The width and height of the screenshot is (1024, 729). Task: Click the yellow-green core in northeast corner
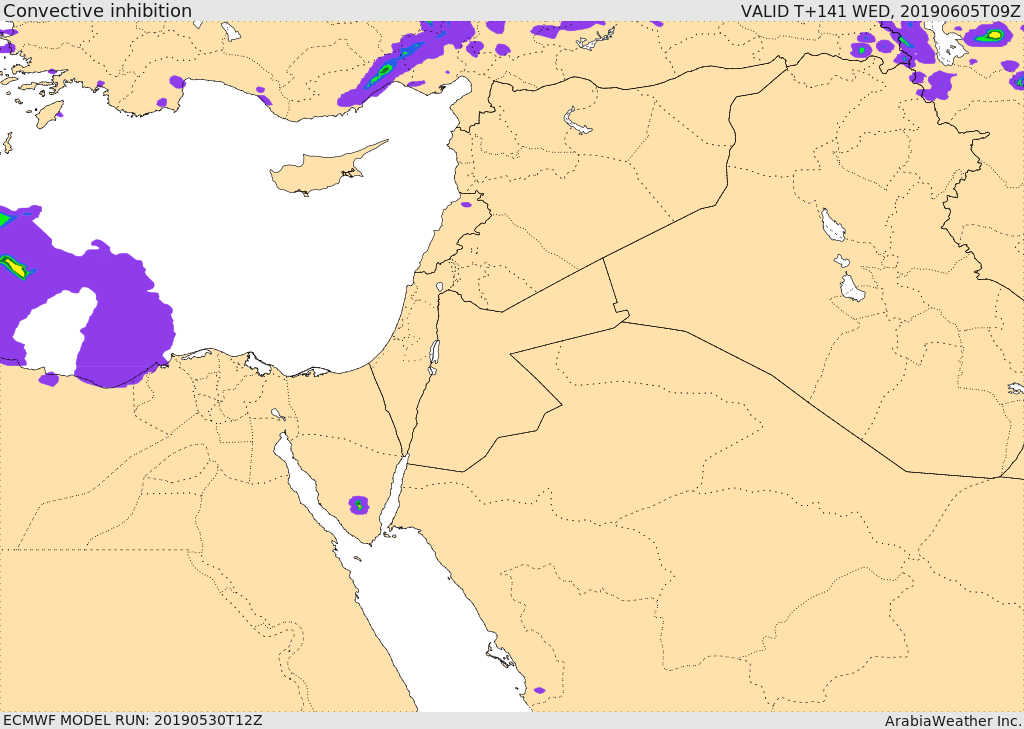993,35
